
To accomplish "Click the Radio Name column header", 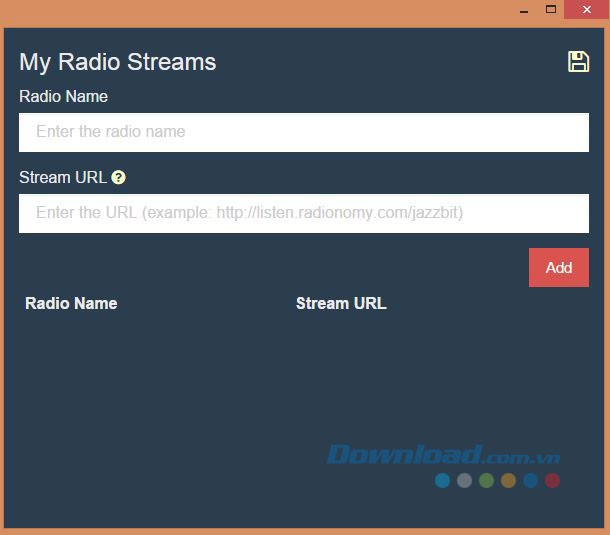I will (x=71, y=303).
